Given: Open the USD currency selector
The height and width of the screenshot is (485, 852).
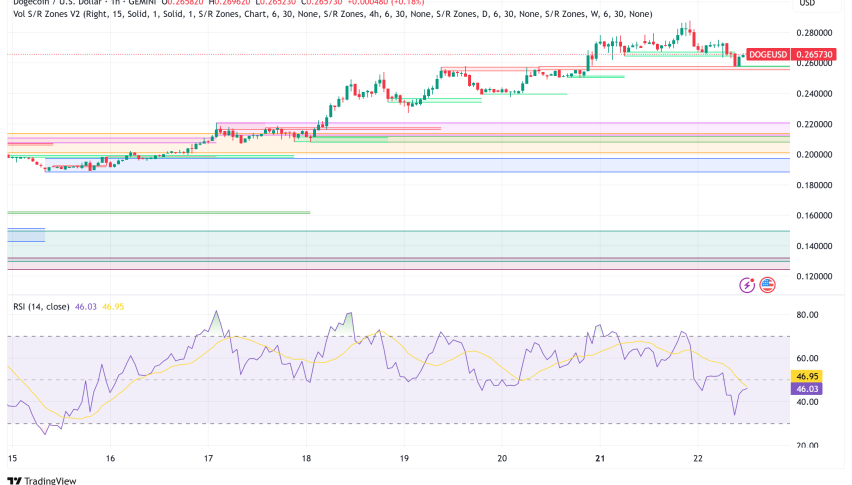Looking at the screenshot, I should point(807,3).
